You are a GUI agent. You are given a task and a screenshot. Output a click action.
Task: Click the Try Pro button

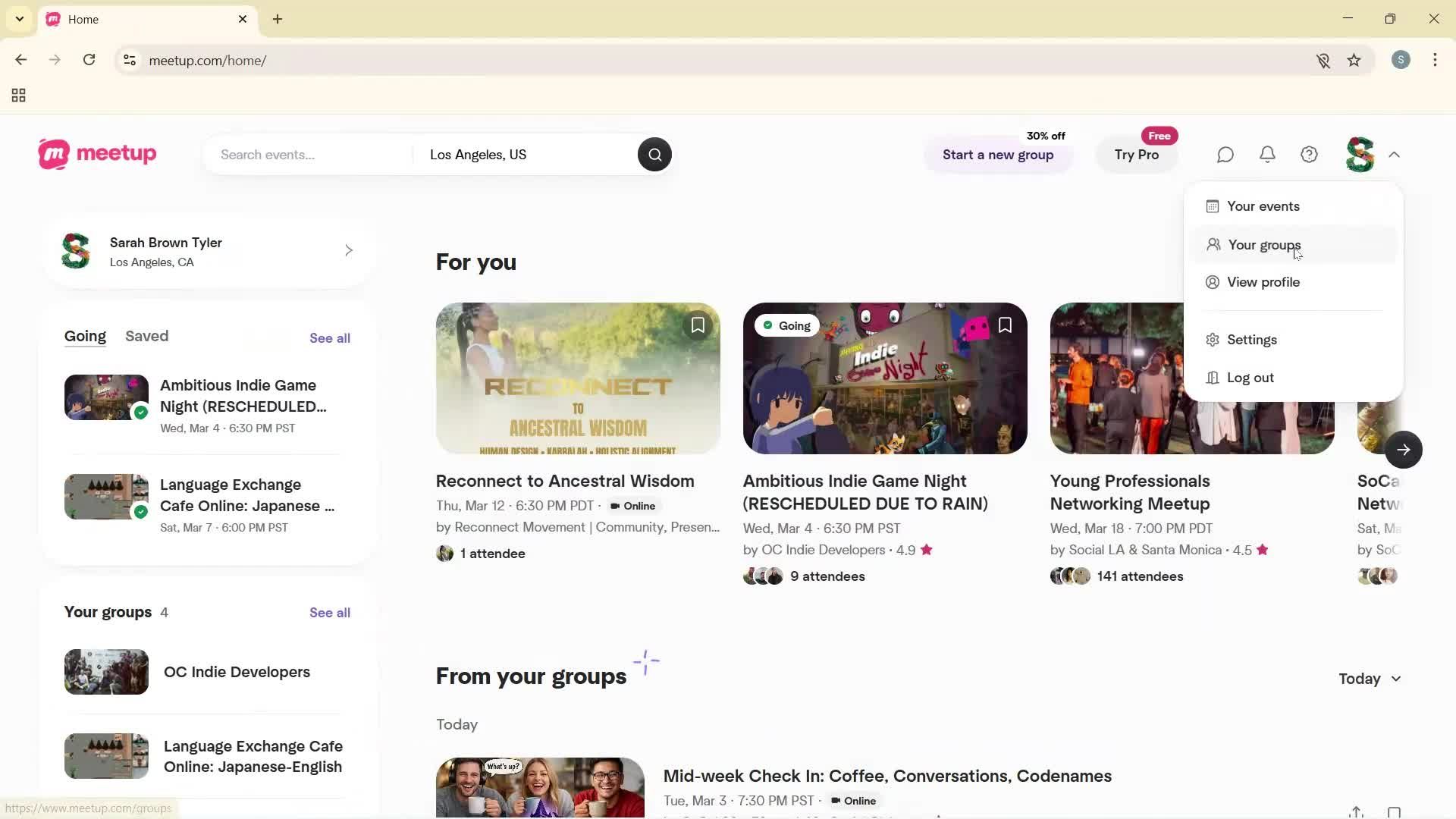point(1136,155)
